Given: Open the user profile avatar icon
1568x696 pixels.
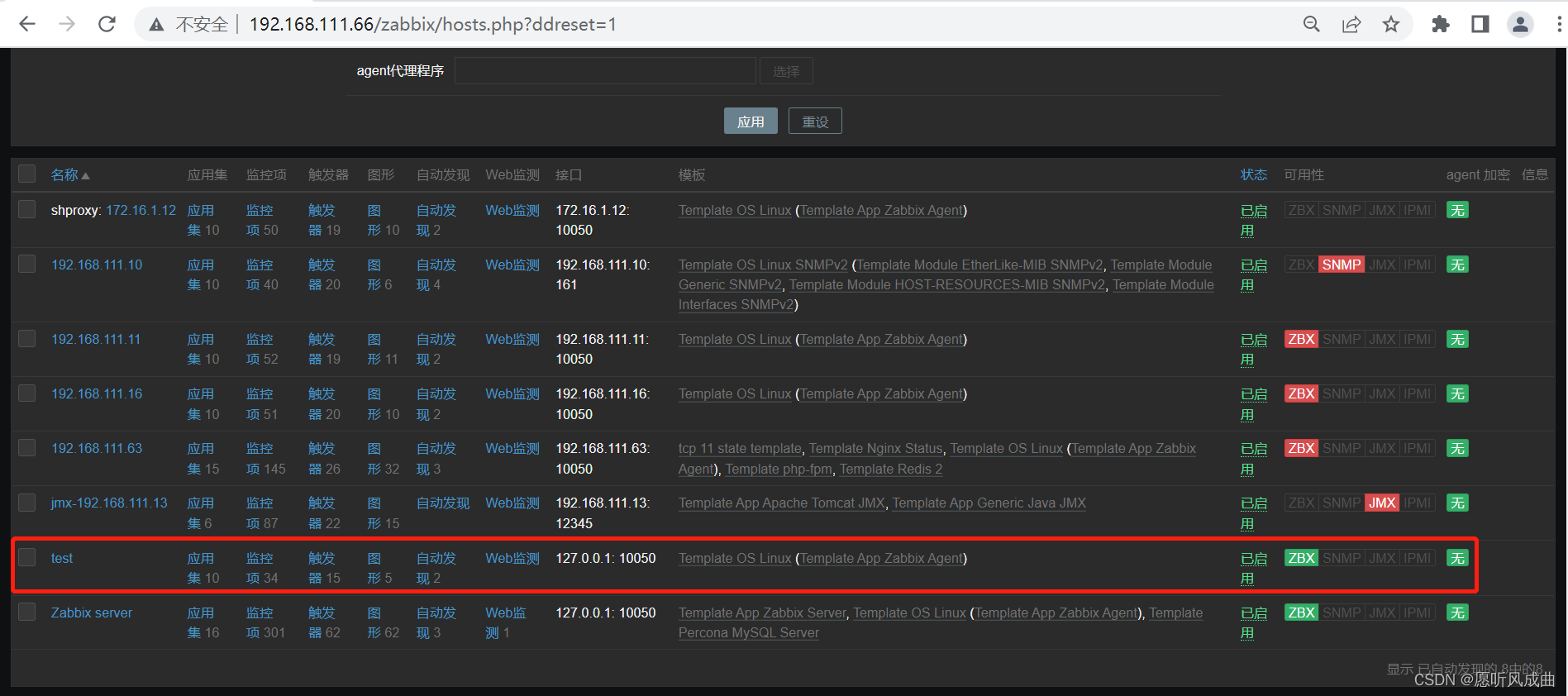Looking at the screenshot, I should point(1520,24).
